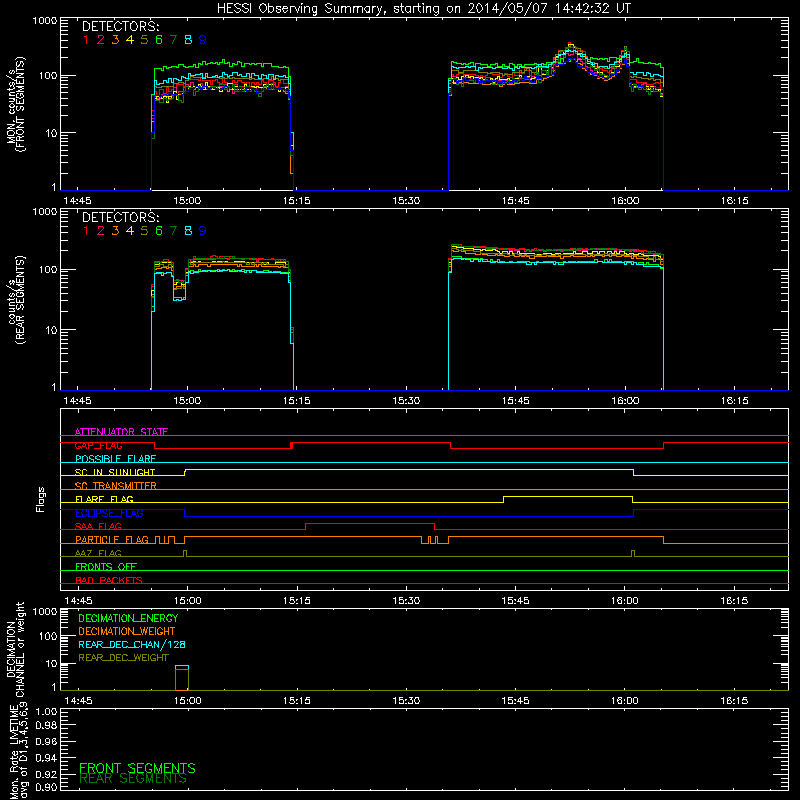
Task: Click the DECIMATION_WEIGHT legend entry
Action: pos(127,631)
